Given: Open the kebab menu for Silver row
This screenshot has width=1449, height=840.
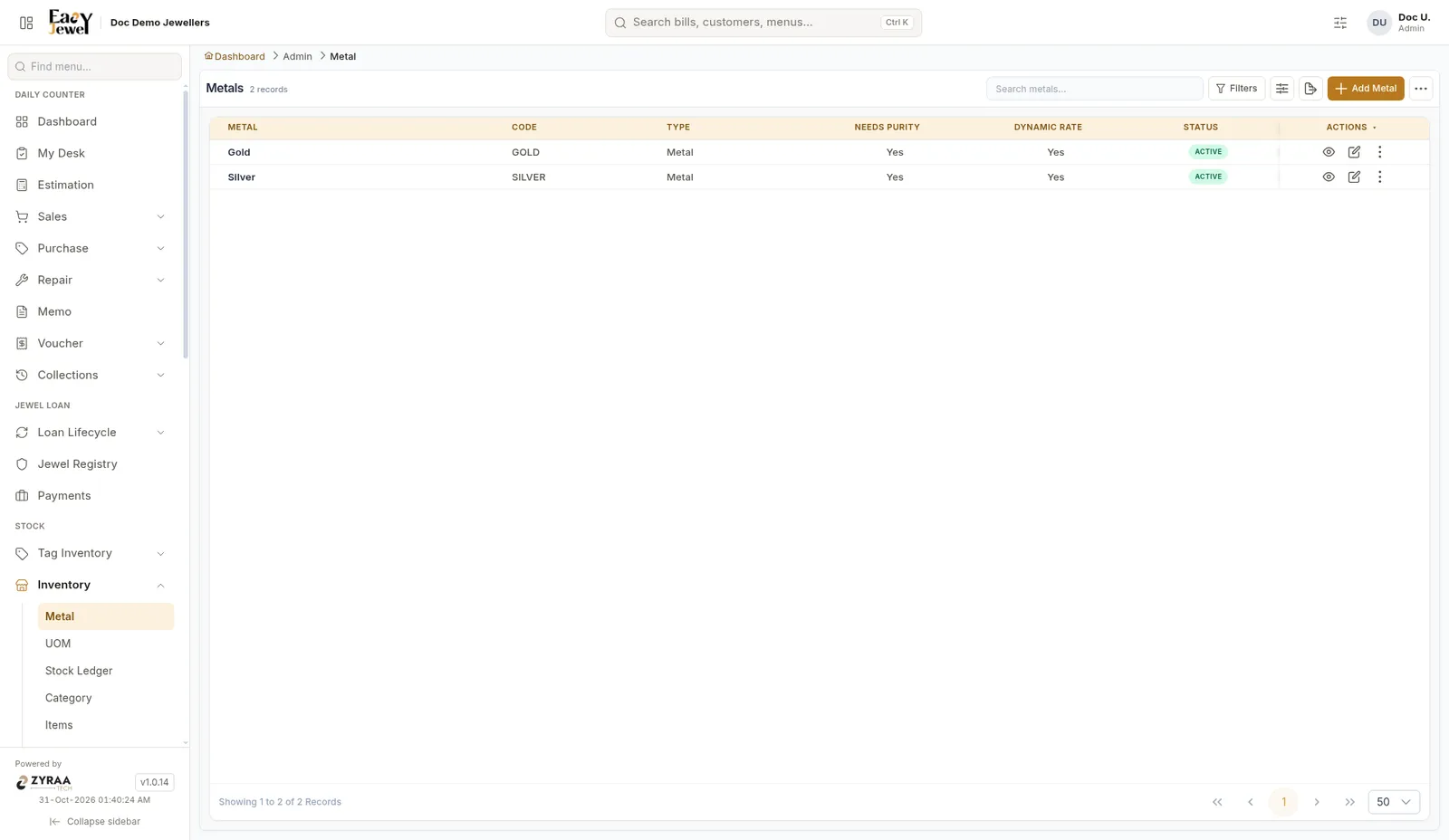Looking at the screenshot, I should click(1379, 177).
